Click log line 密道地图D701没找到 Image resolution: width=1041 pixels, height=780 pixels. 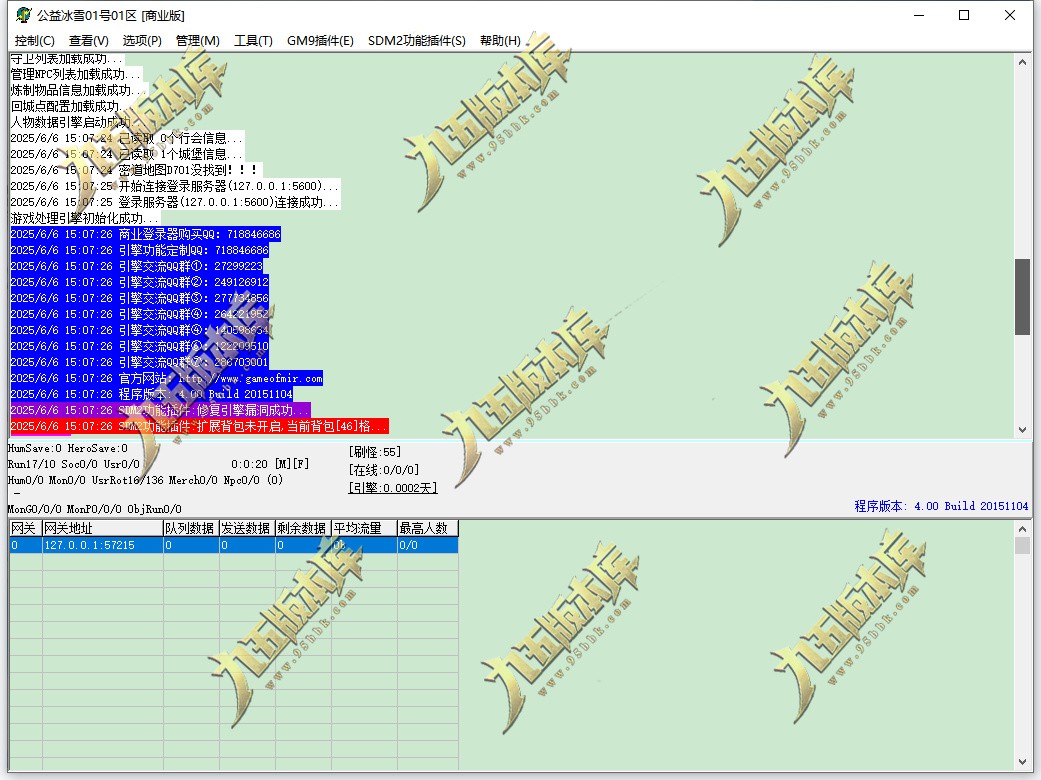pyautogui.click(x=136, y=170)
